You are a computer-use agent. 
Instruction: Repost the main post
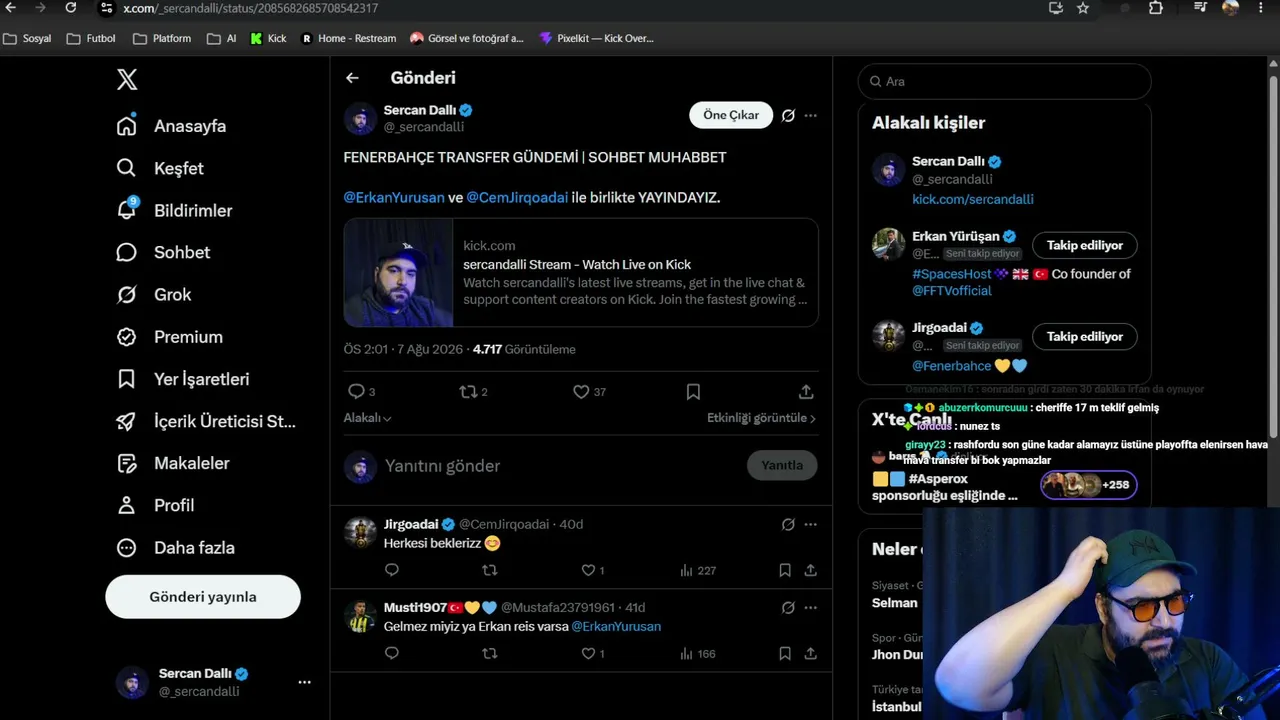[473, 392]
